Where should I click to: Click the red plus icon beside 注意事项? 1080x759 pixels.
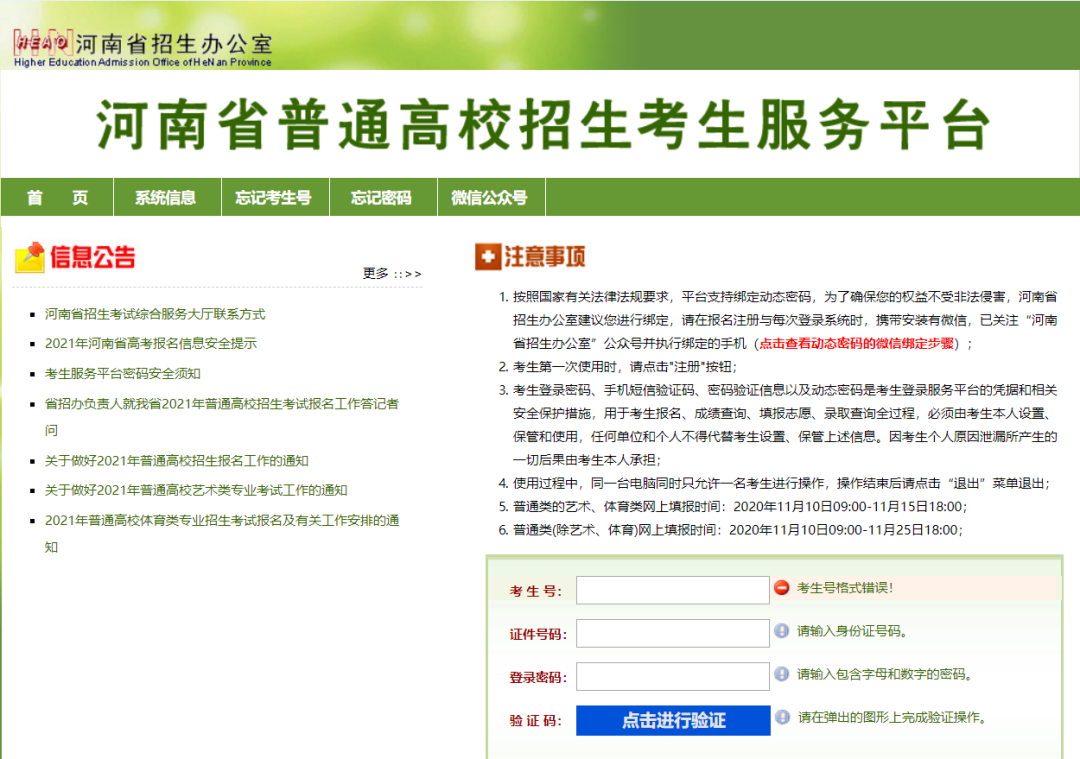(487, 257)
